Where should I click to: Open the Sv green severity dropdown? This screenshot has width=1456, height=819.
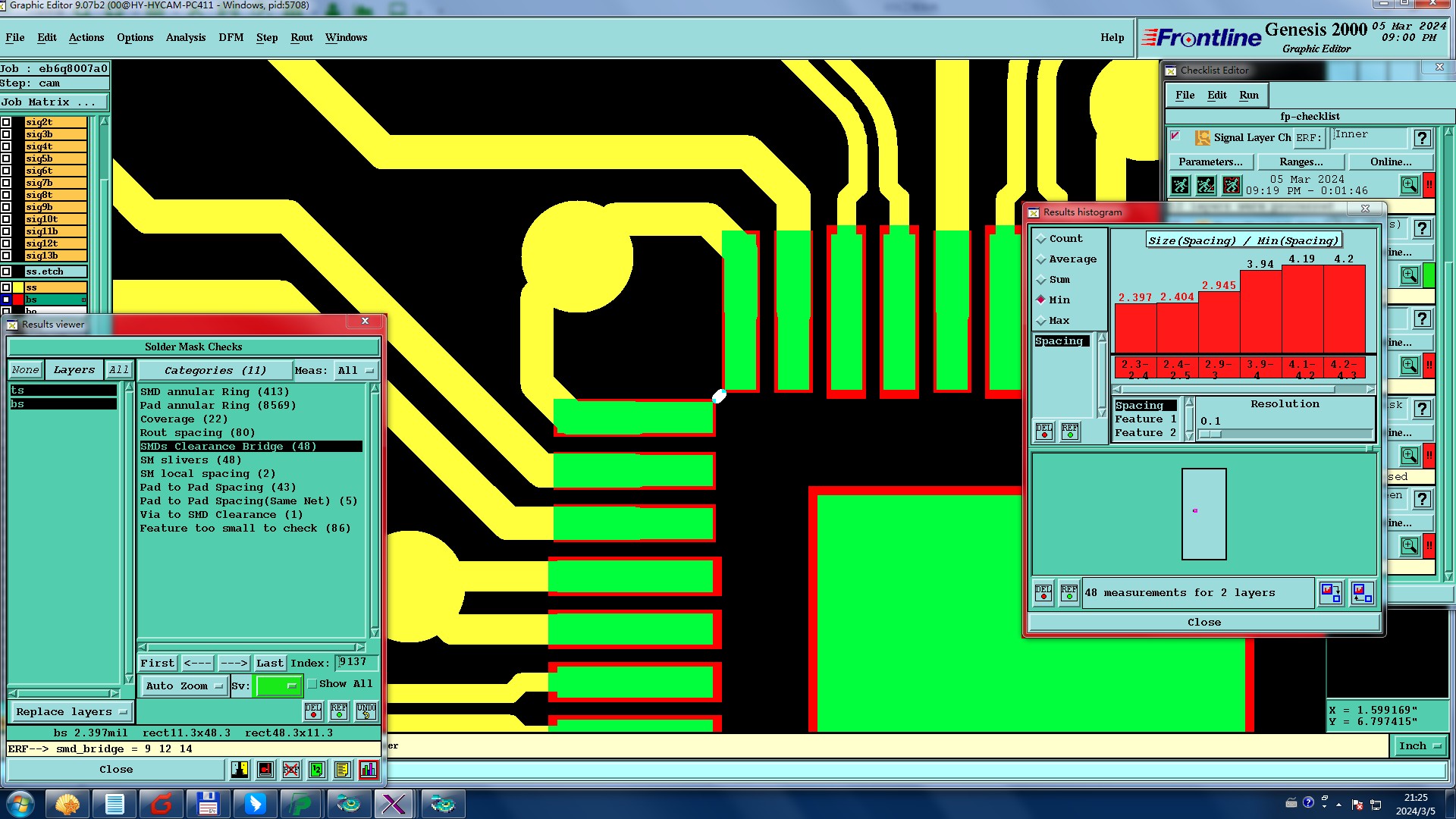pyautogui.click(x=279, y=686)
